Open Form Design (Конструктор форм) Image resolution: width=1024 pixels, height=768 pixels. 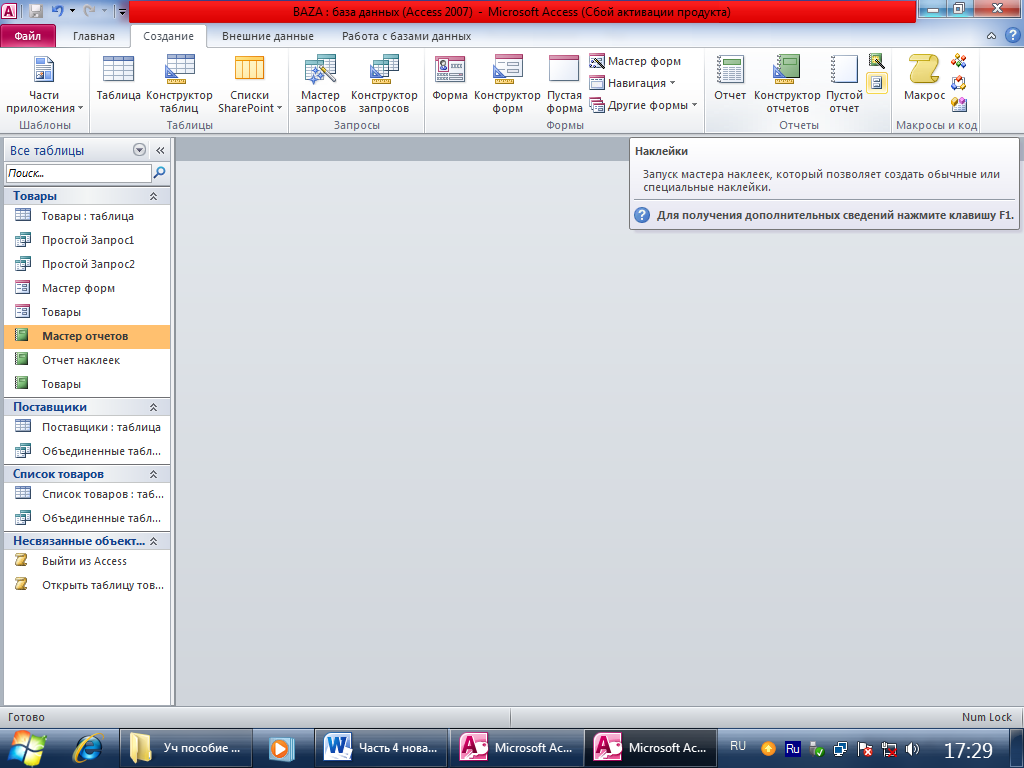507,84
